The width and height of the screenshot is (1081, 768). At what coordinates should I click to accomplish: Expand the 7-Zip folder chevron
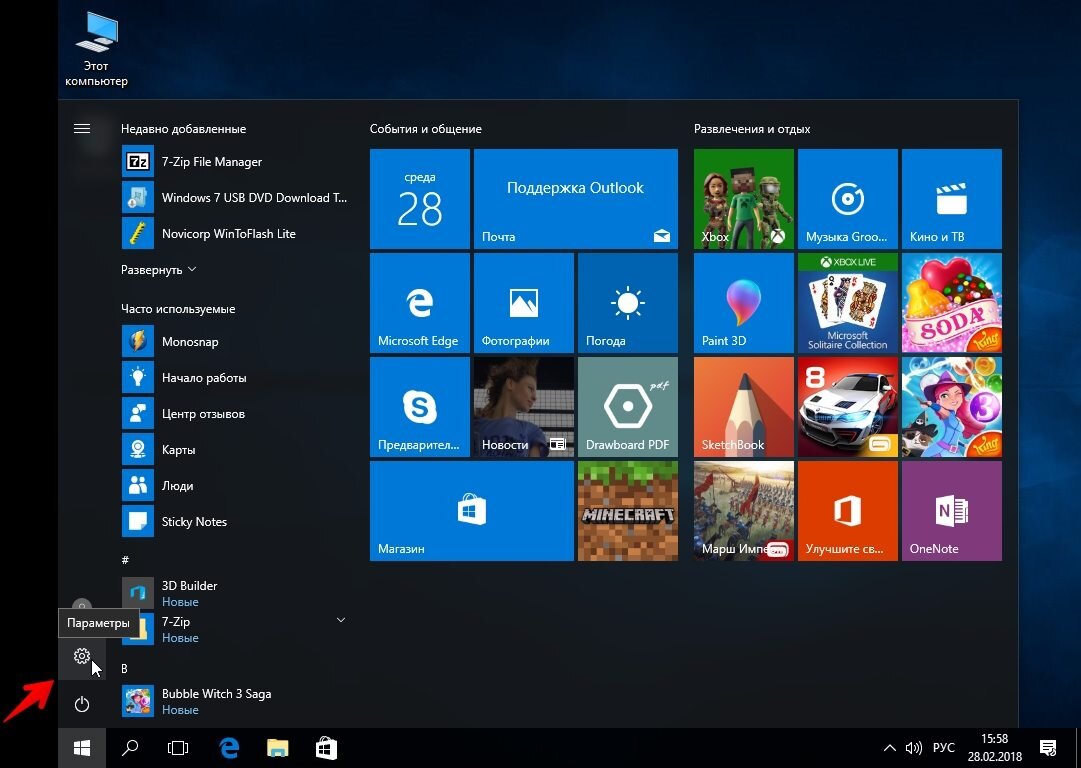(x=341, y=620)
